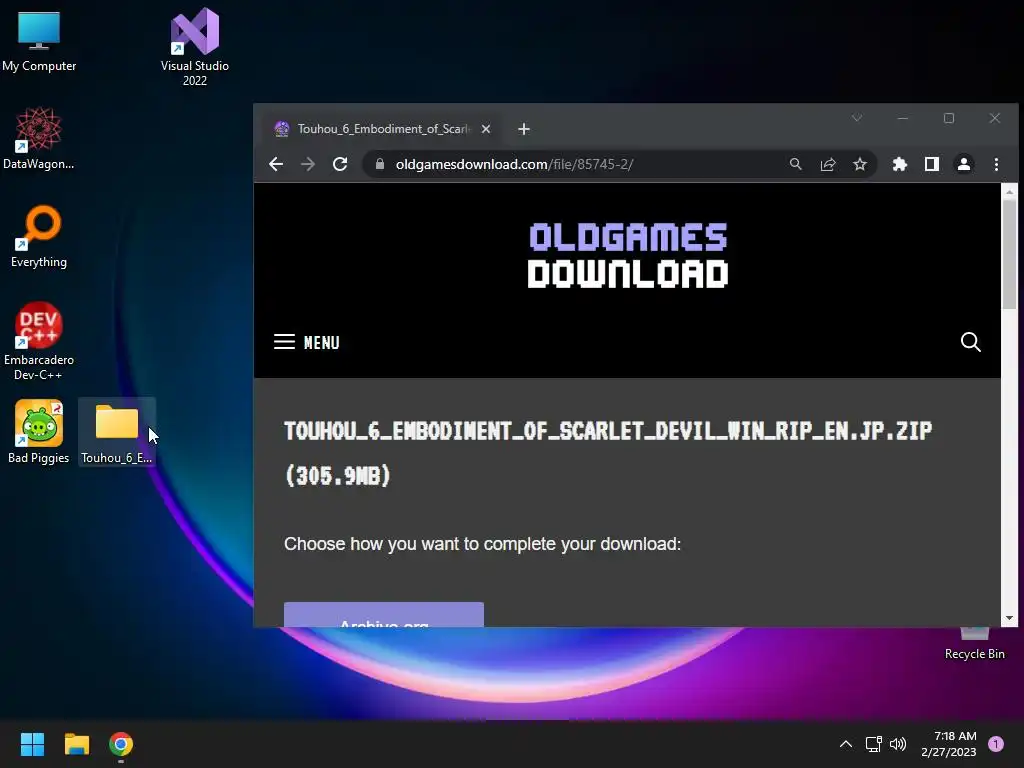Viewport: 1024px width, 768px height.
Task: Bookmark this tab with star icon
Action: 860,164
